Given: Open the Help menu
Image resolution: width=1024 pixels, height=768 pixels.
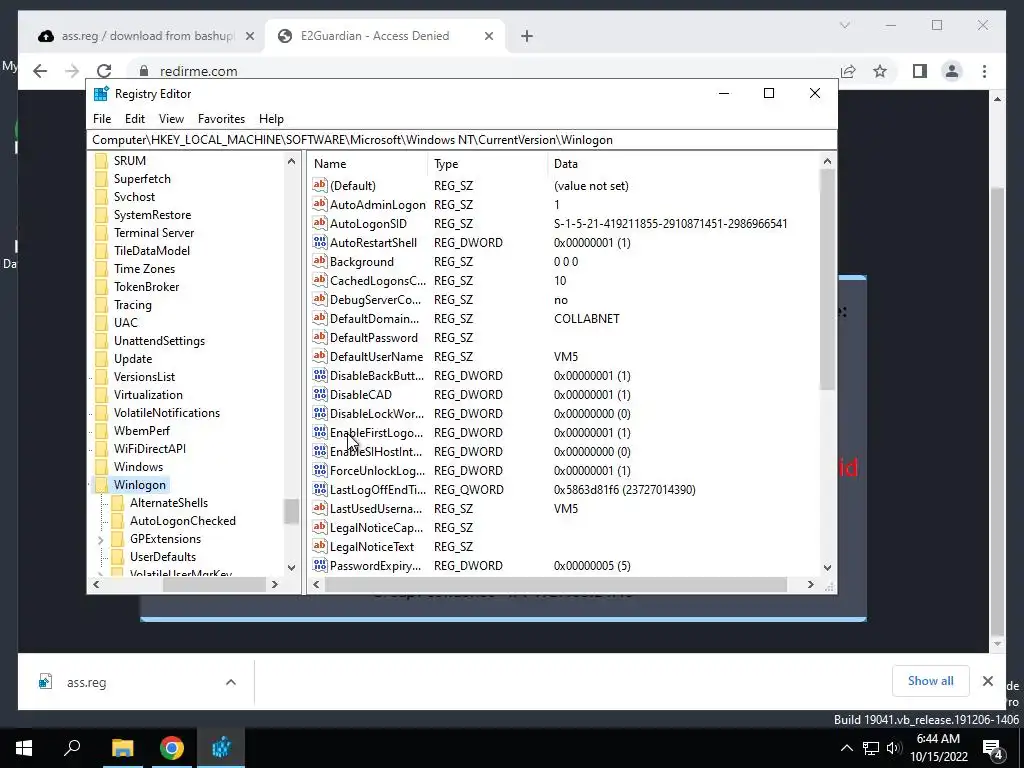Looking at the screenshot, I should pos(271,119).
